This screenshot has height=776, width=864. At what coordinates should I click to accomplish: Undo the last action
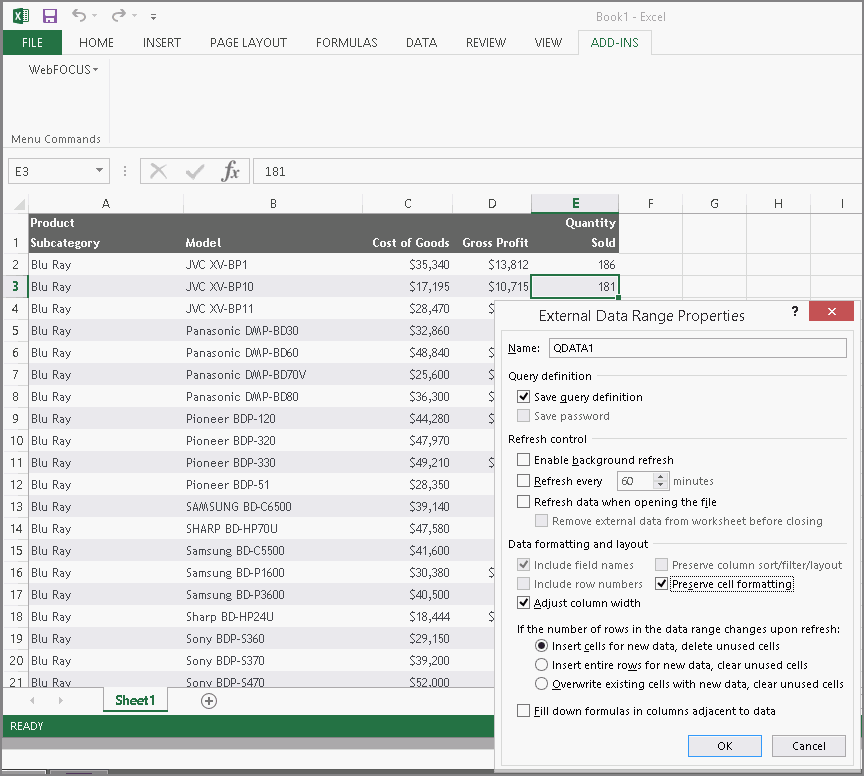tap(79, 15)
